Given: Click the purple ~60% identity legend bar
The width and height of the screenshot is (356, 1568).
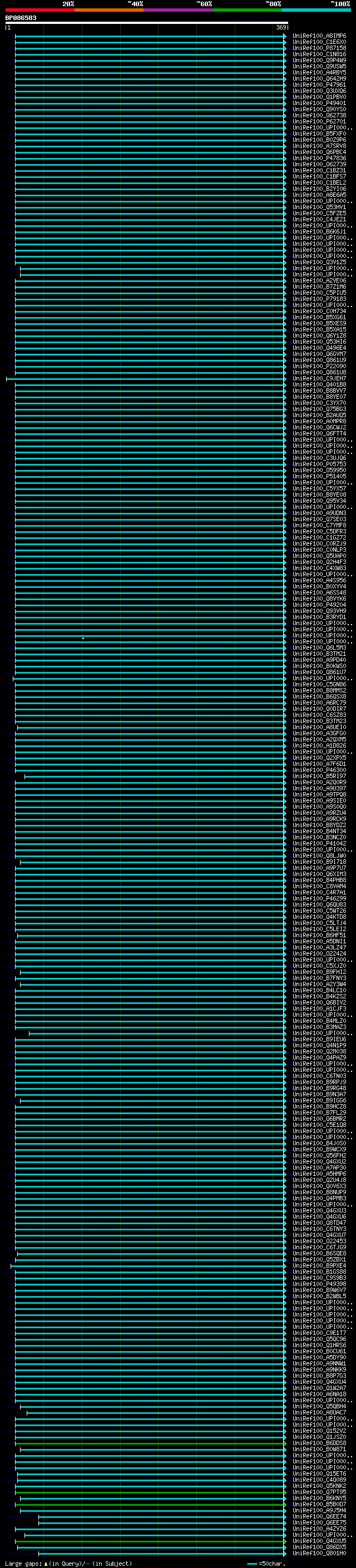Looking at the screenshot, I should click(179, 10).
